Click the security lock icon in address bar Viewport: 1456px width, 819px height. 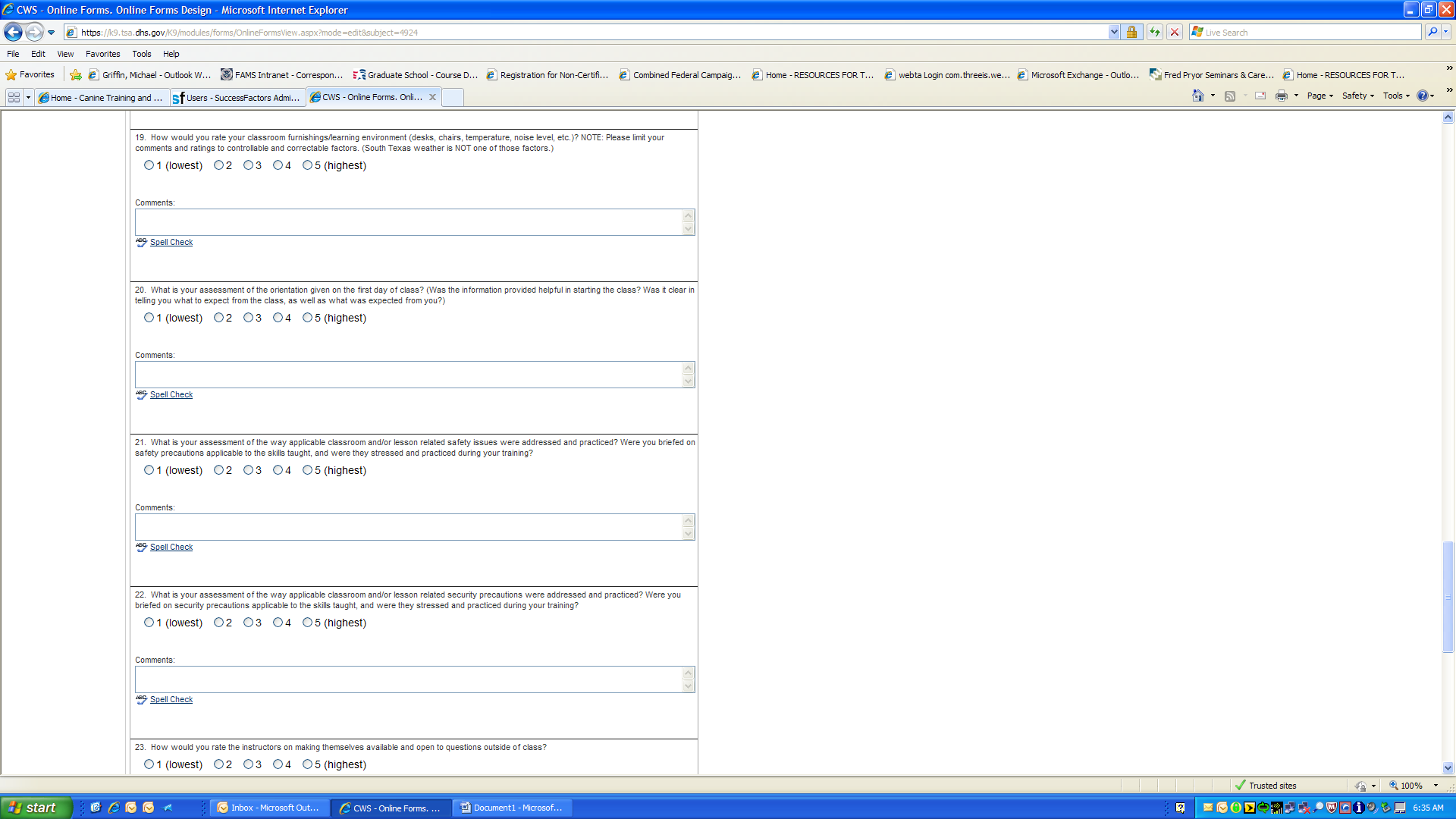(1131, 32)
